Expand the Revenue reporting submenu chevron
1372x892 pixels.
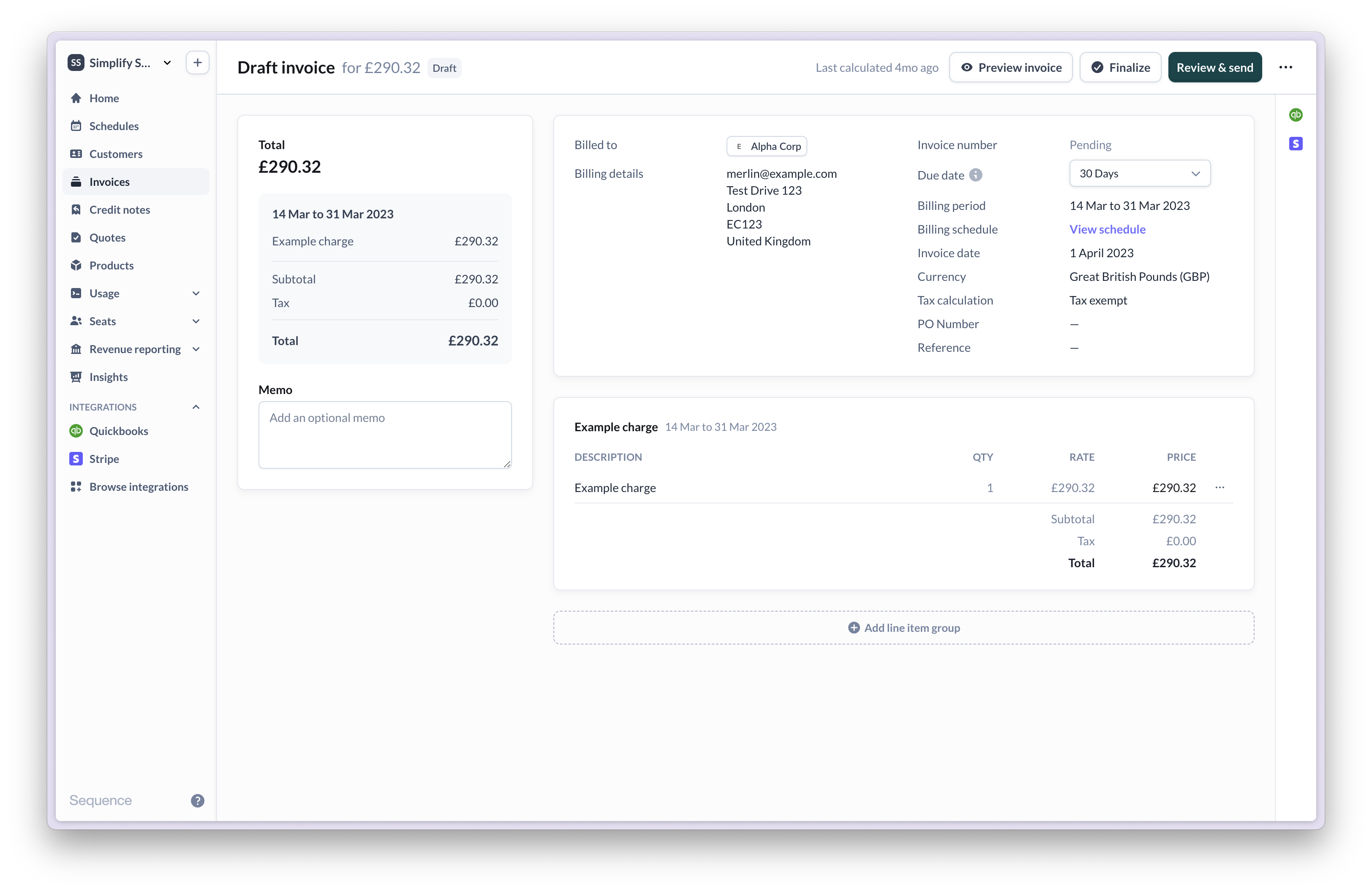point(196,349)
